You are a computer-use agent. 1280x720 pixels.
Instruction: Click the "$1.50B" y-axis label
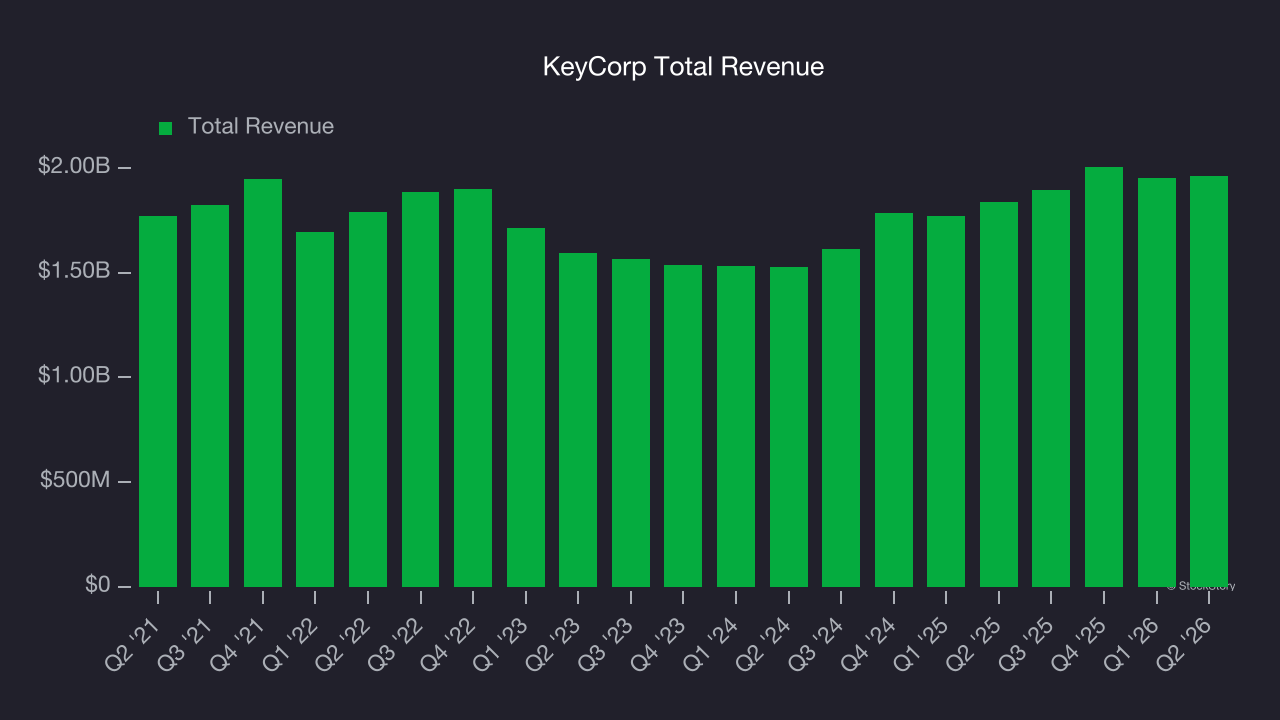coord(74,271)
